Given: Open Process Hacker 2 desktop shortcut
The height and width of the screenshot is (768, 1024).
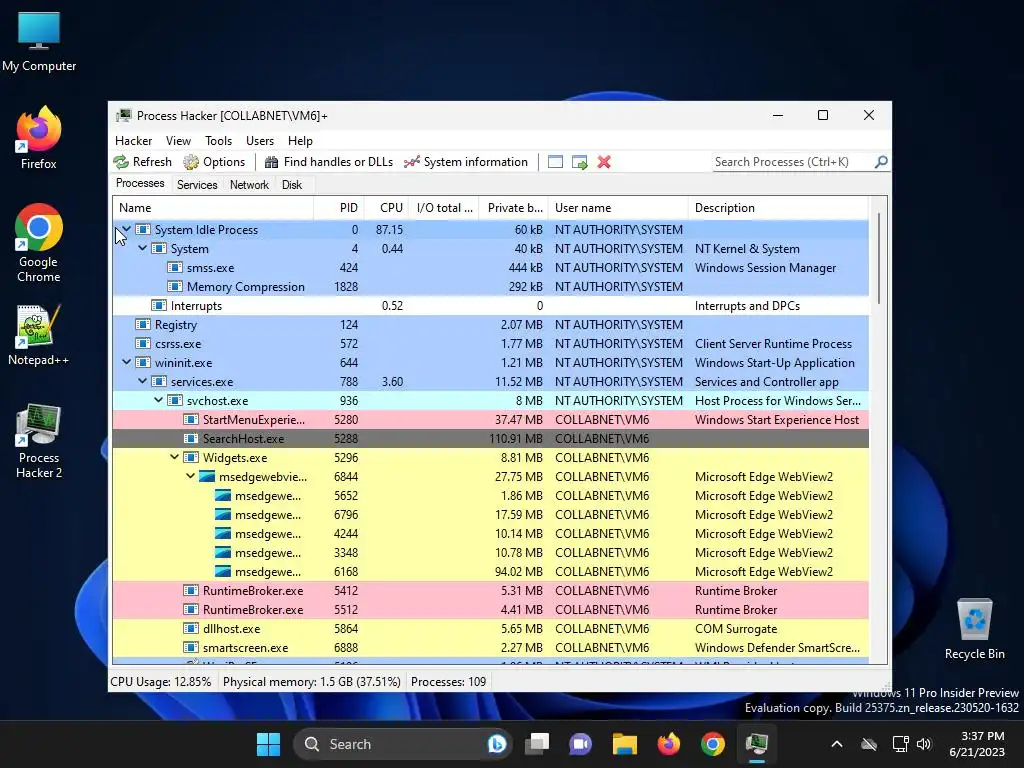Looking at the screenshot, I should tap(39, 441).
